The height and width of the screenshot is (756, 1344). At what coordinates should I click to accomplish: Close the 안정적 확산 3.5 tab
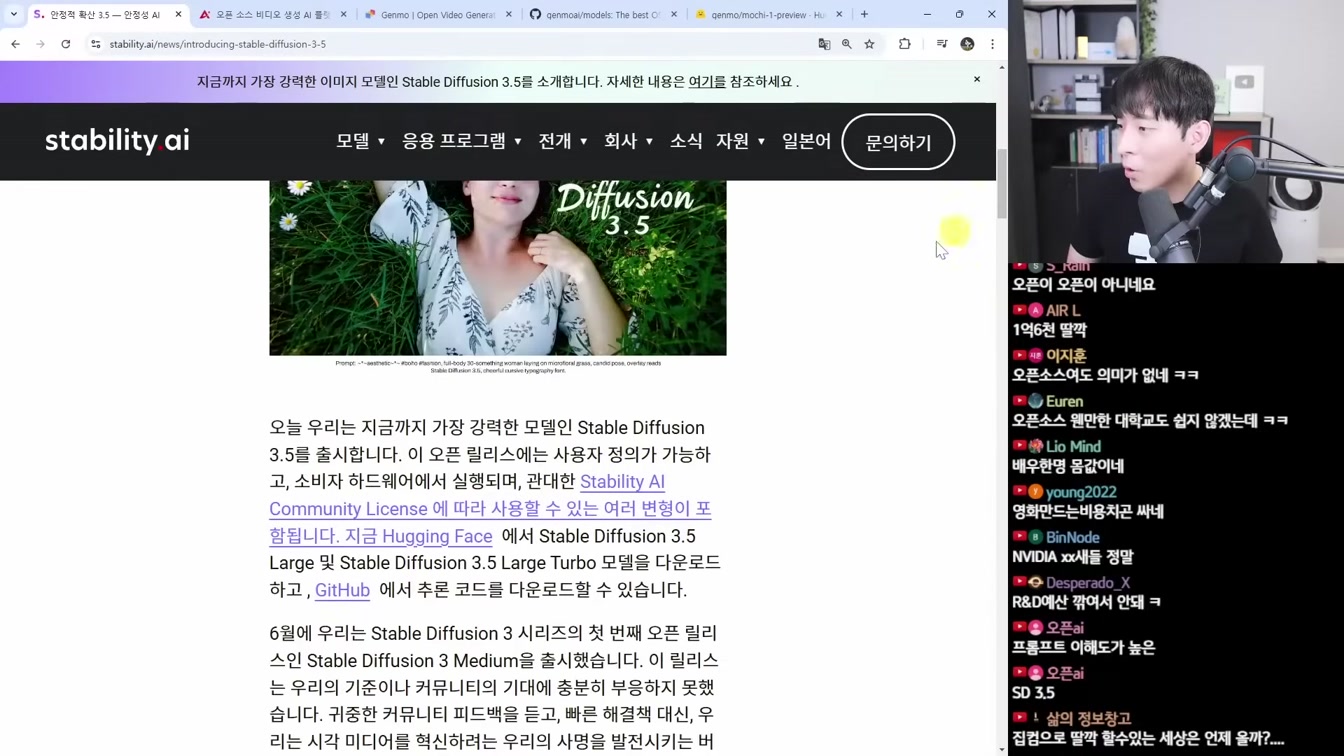tap(178, 15)
